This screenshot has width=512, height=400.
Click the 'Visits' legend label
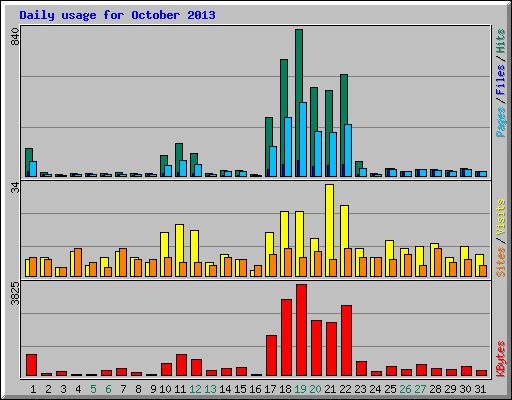click(500, 217)
